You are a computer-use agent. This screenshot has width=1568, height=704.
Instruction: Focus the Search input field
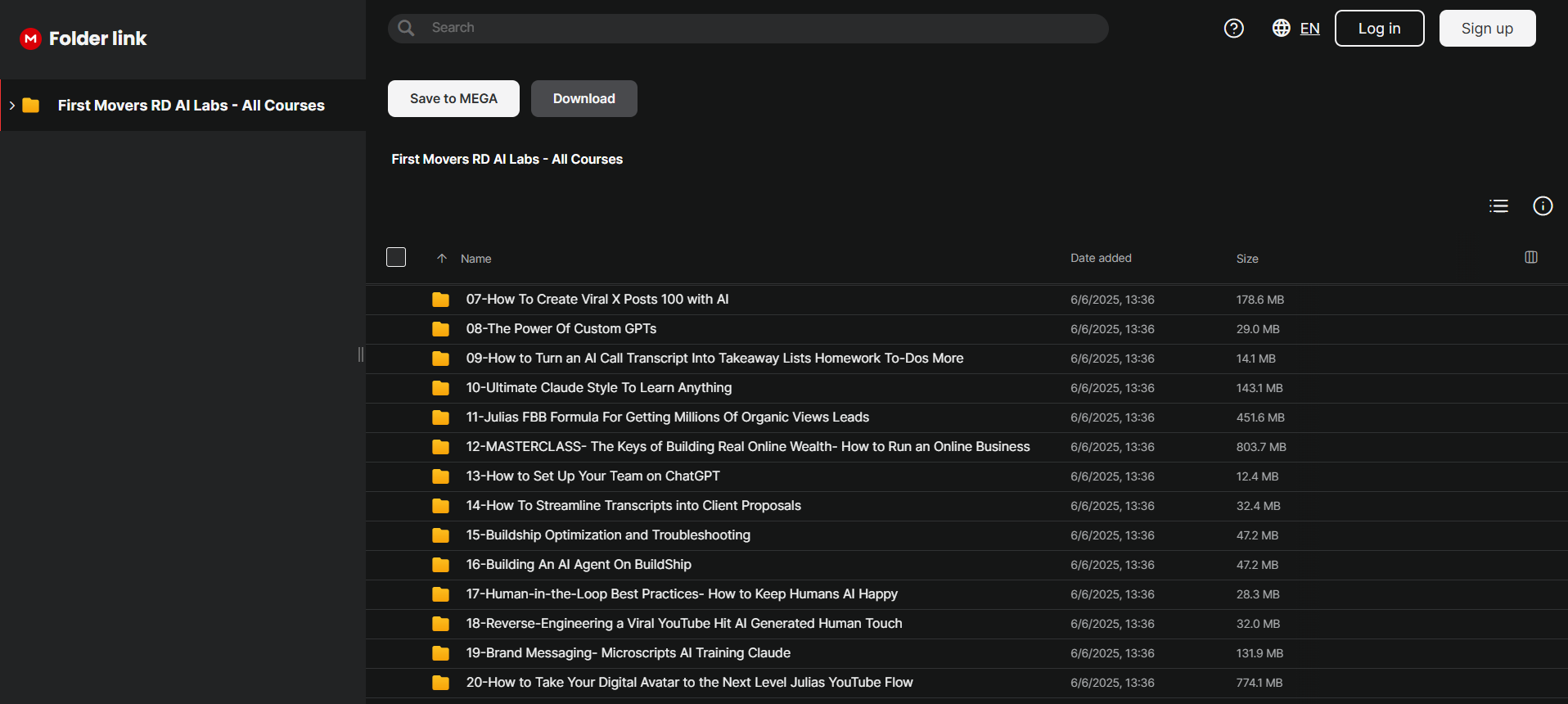pyautogui.click(x=748, y=28)
